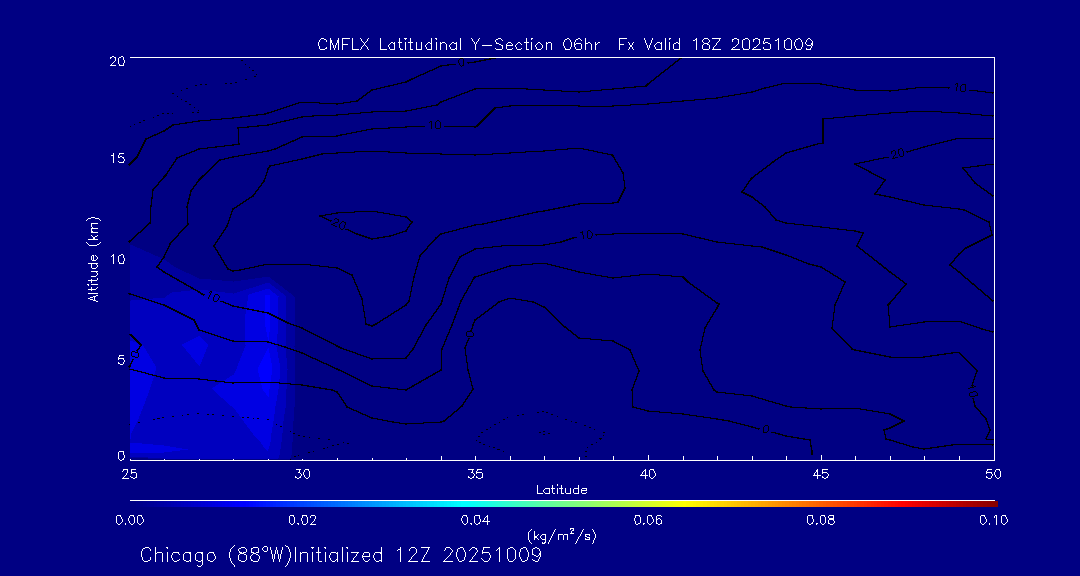Click color scale value 0.02
The width and height of the screenshot is (1080, 576).
tap(302, 520)
